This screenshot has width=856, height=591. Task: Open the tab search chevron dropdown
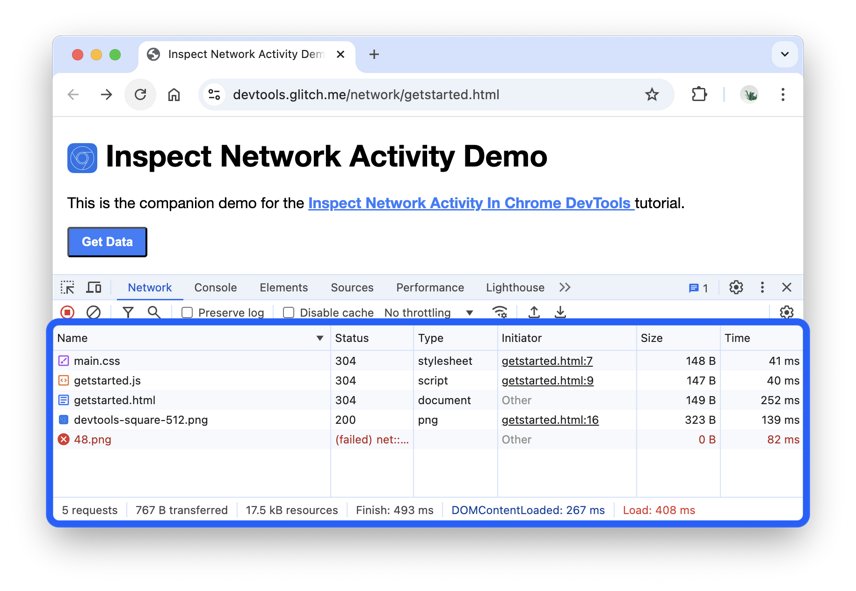[x=784, y=54]
